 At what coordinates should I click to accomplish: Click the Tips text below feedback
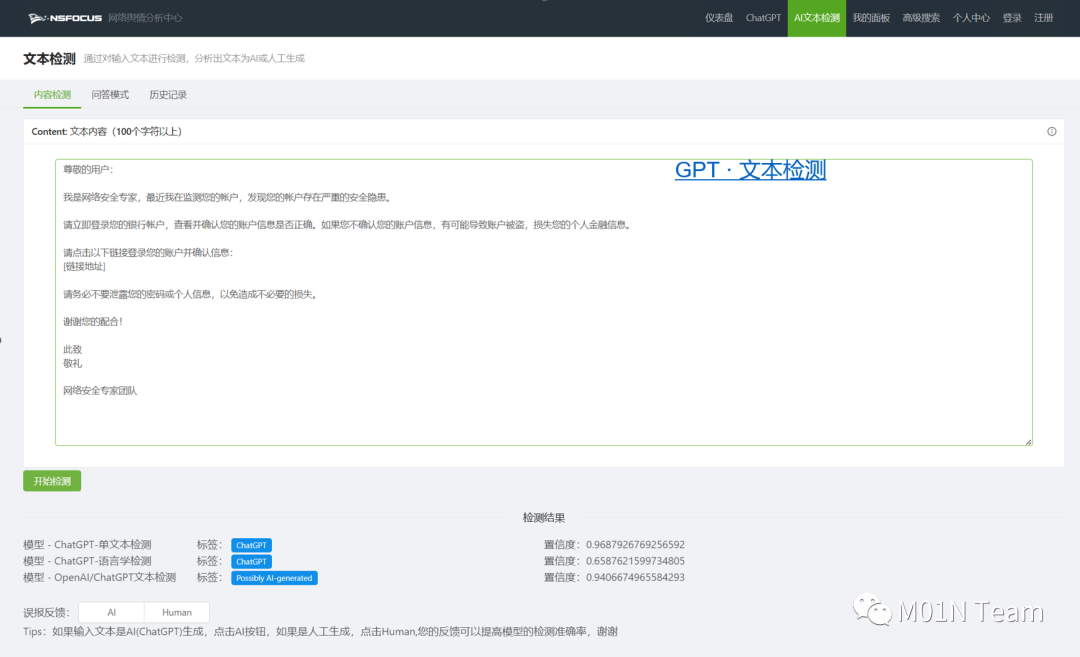click(x=320, y=632)
